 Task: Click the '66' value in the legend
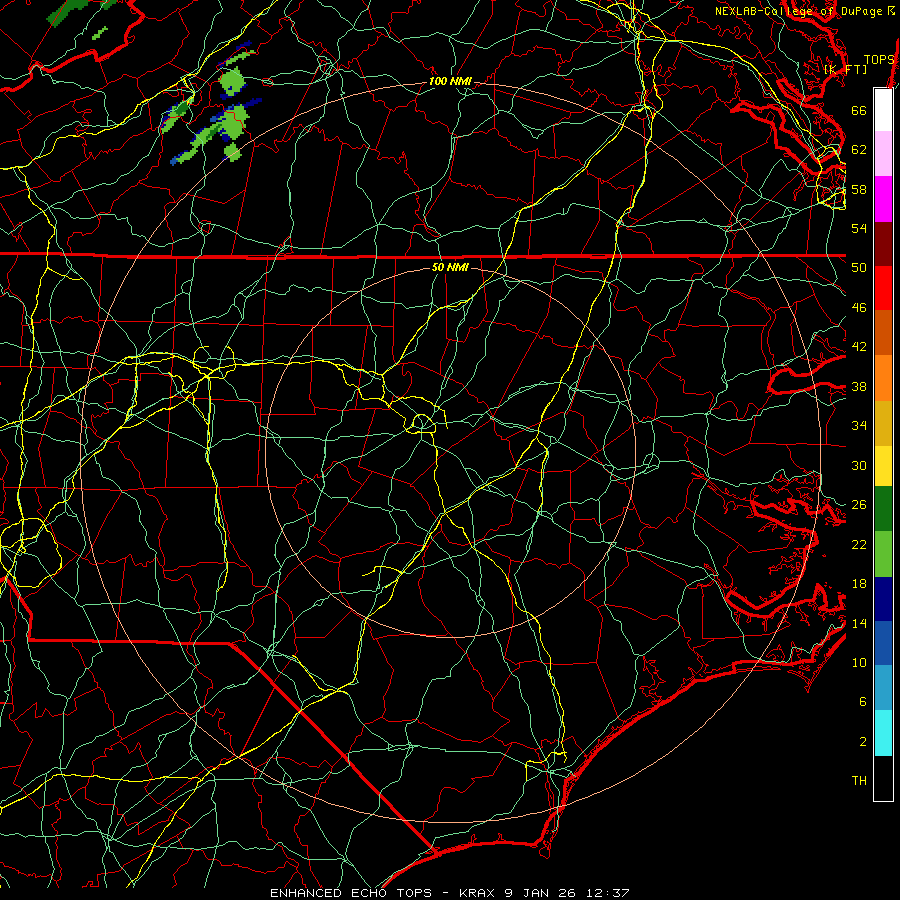coord(859,110)
